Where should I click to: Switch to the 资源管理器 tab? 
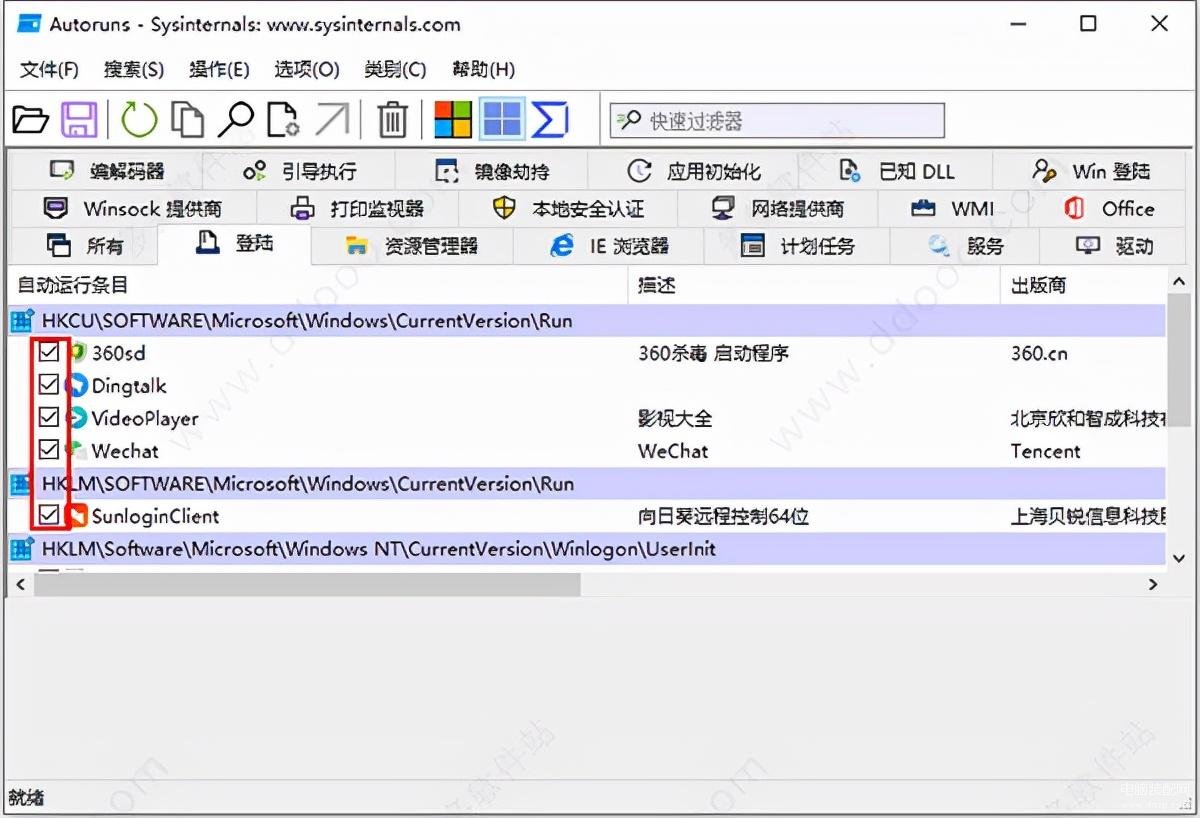click(x=412, y=246)
